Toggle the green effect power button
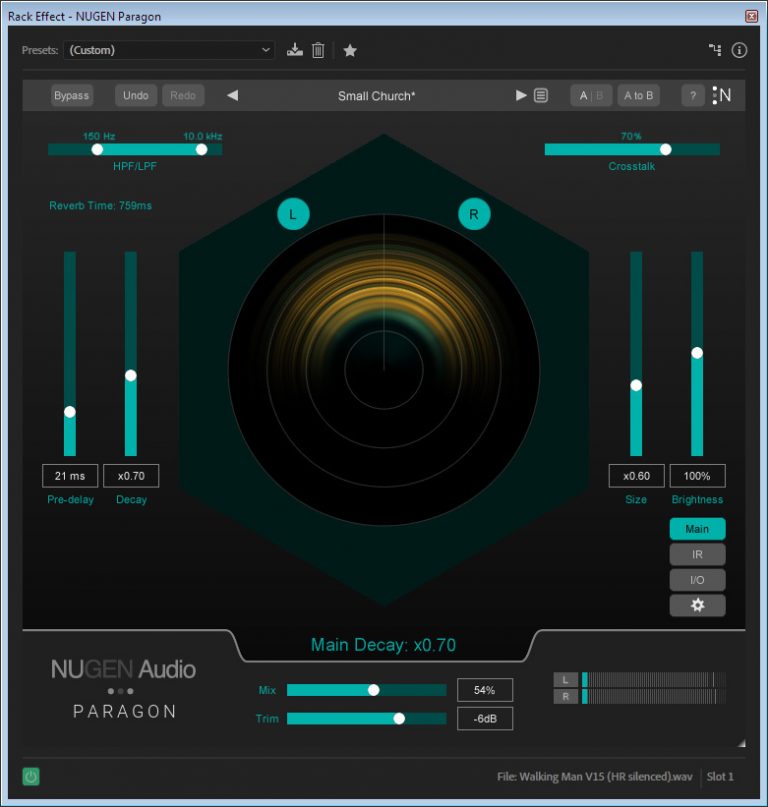768x807 pixels. pos(31,776)
